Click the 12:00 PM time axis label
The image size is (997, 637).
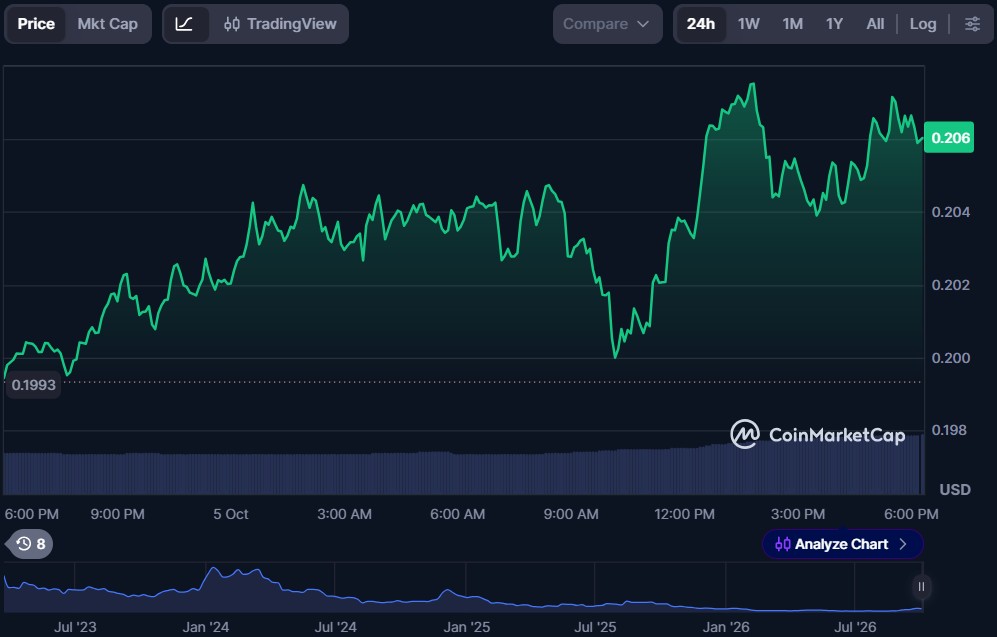click(x=684, y=514)
